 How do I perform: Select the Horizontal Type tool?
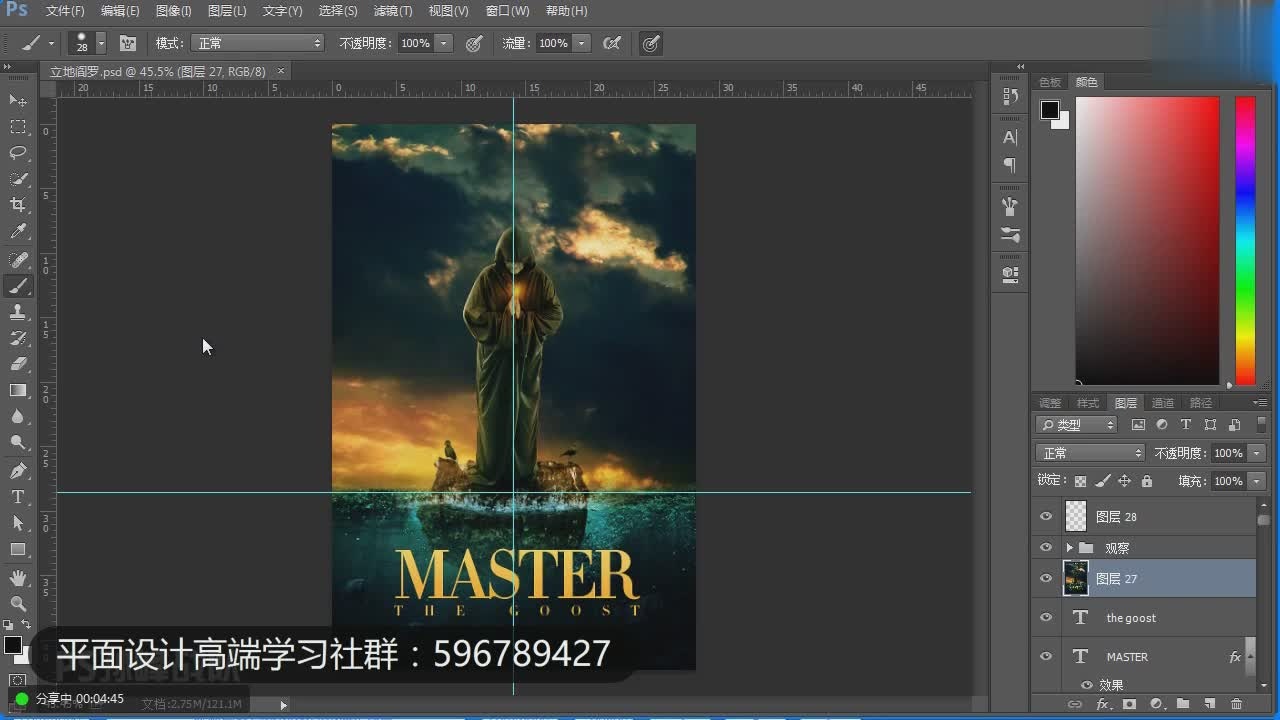[x=18, y=496]
